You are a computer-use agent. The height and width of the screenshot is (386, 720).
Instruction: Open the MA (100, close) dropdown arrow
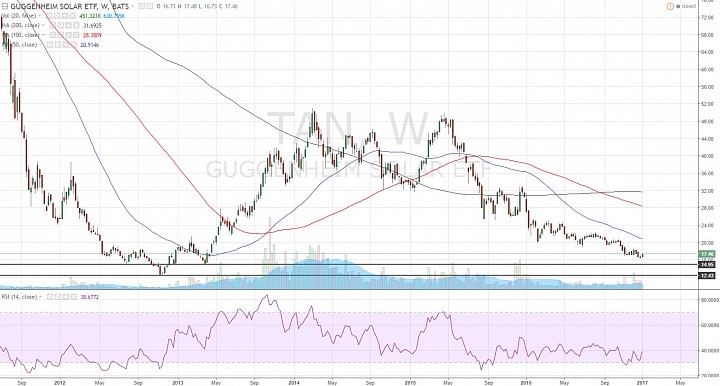coord(43,35)
